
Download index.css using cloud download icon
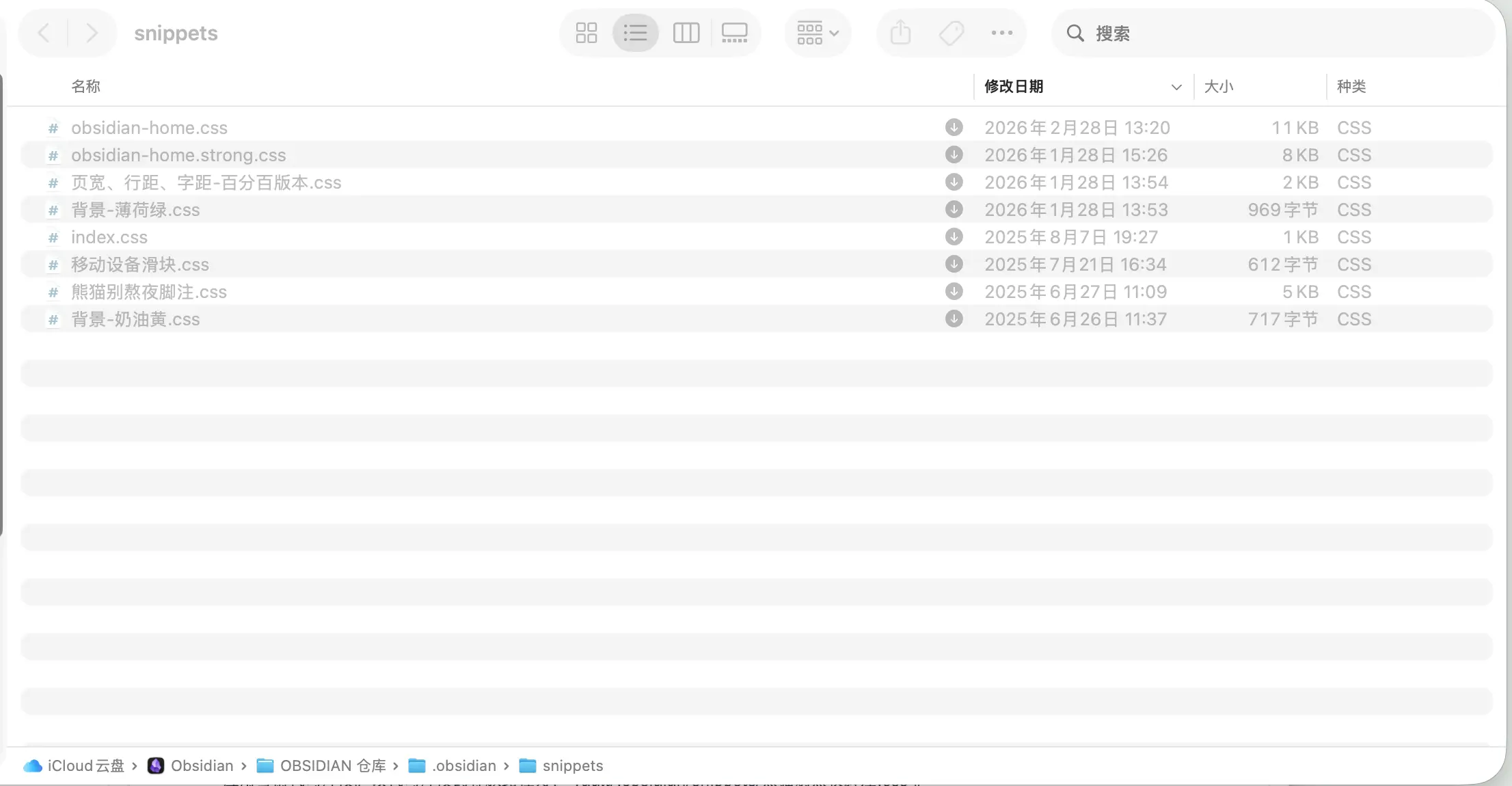pos(954,236)
